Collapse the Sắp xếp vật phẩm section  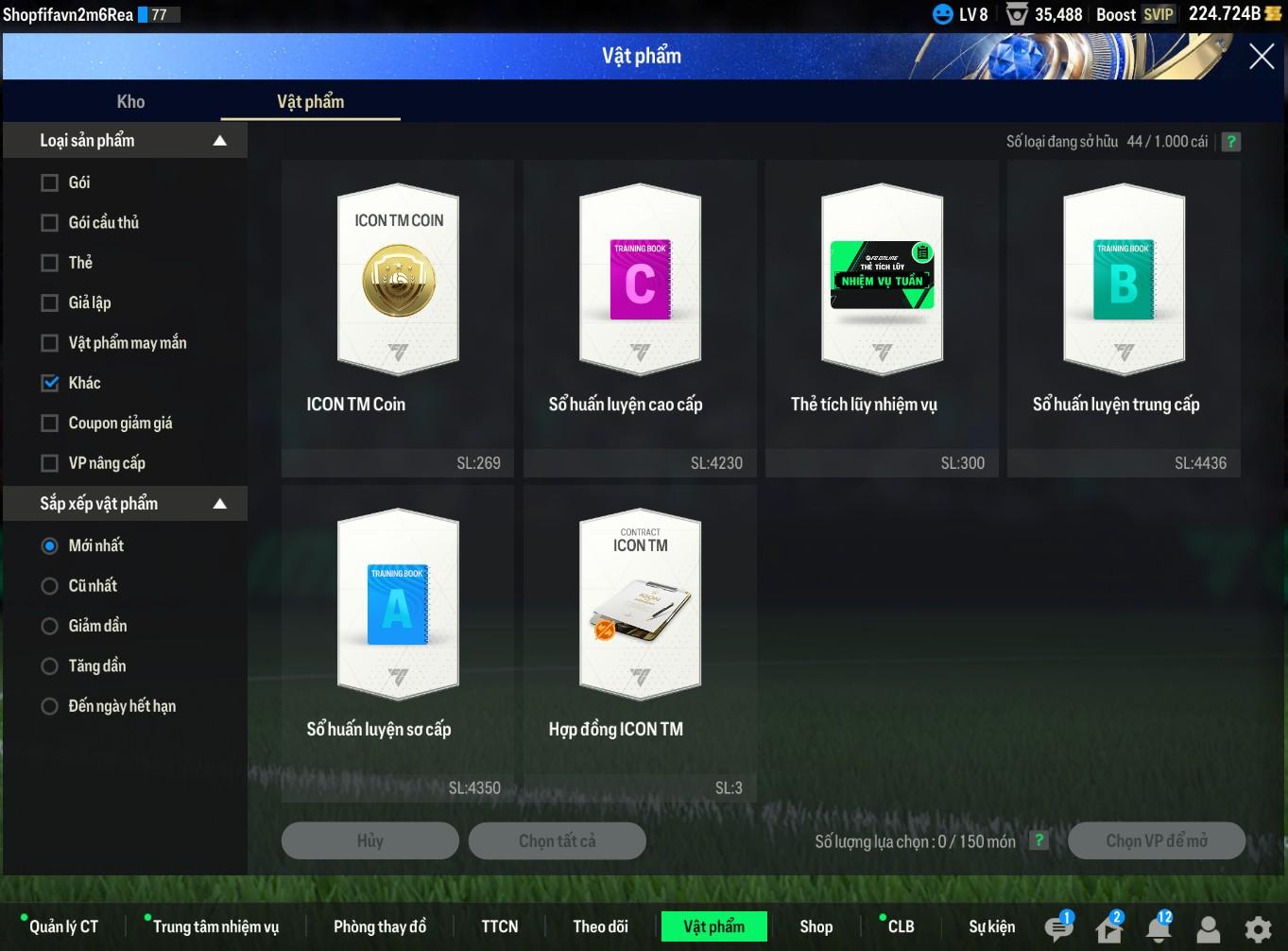click(220, 504)
